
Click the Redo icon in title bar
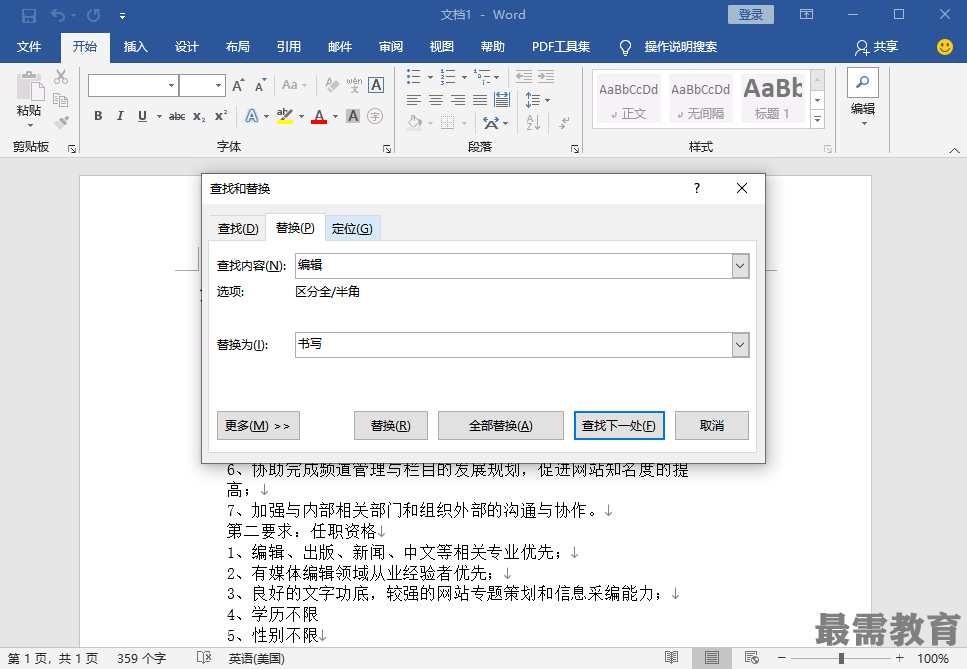point(94,15)
